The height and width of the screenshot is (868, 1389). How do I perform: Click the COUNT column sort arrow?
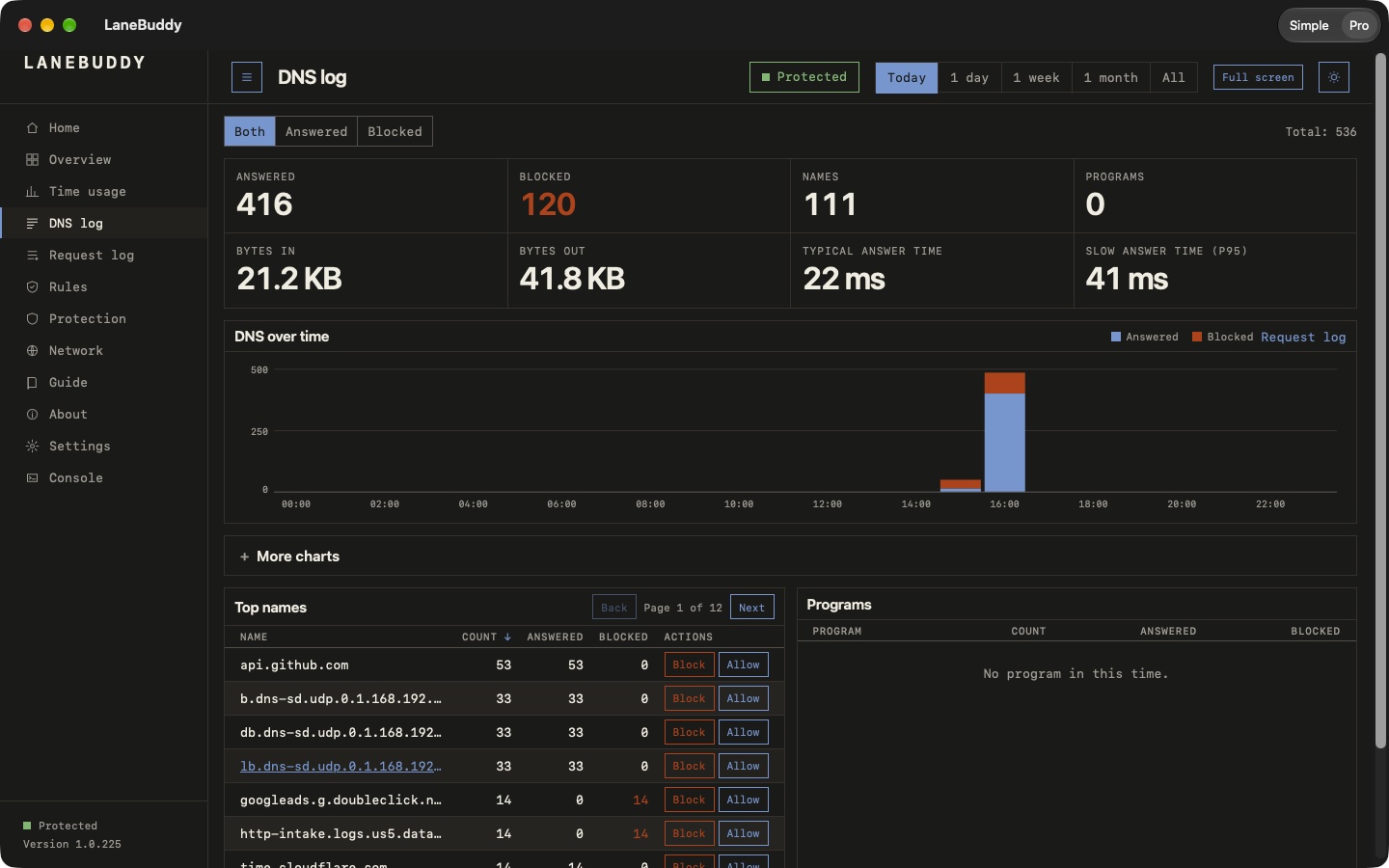507,637
